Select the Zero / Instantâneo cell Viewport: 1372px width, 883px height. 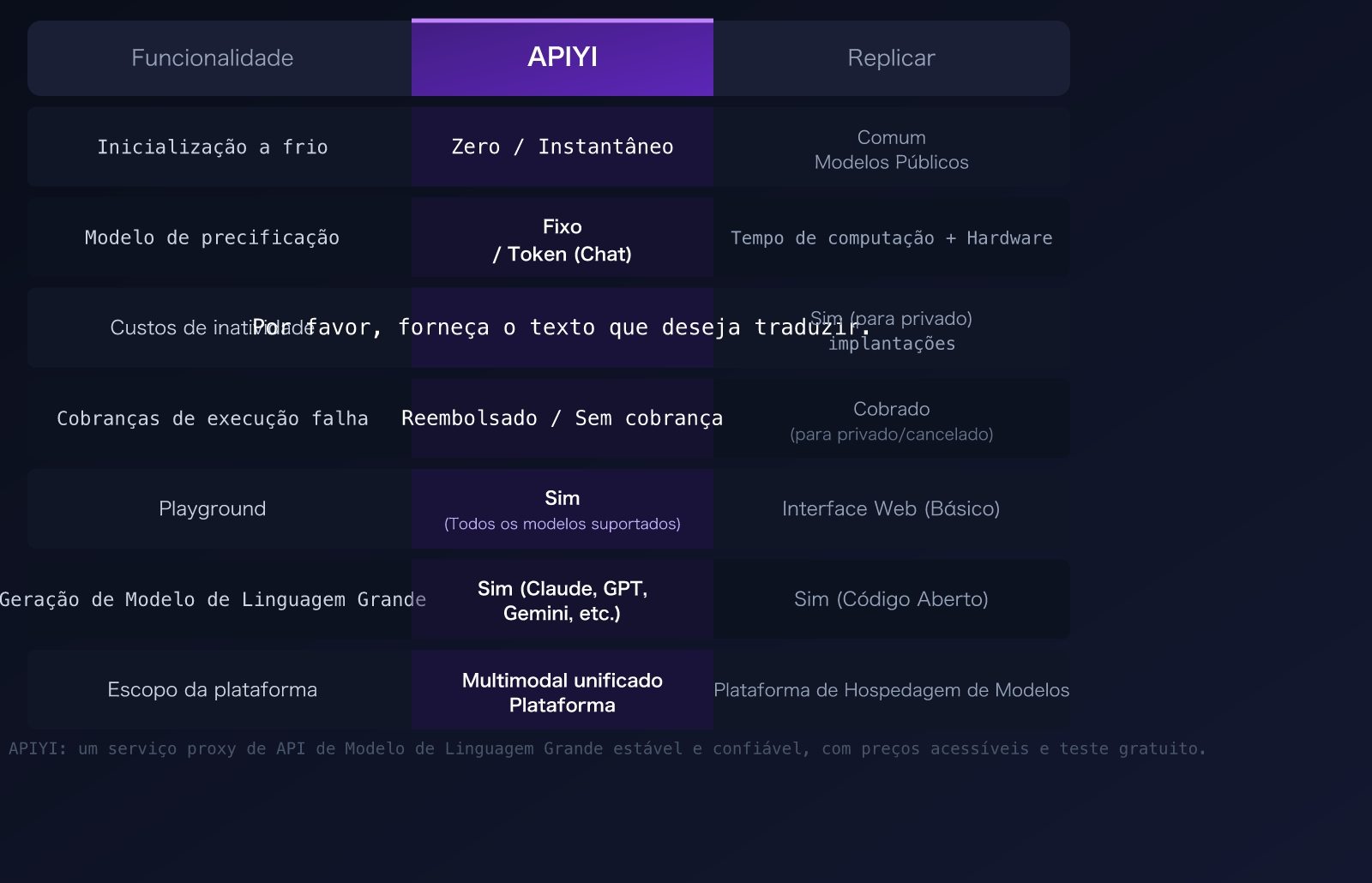pyautogui.click(x=562, y=147)
